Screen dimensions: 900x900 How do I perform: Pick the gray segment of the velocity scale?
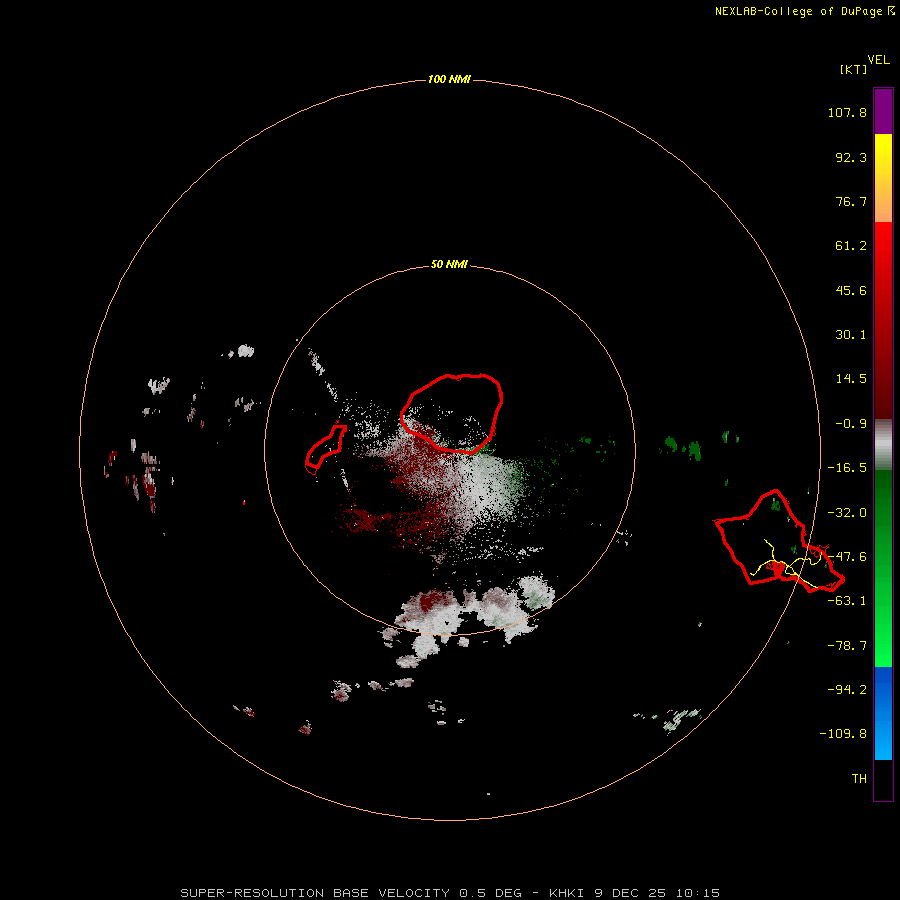tap(883, 445)
